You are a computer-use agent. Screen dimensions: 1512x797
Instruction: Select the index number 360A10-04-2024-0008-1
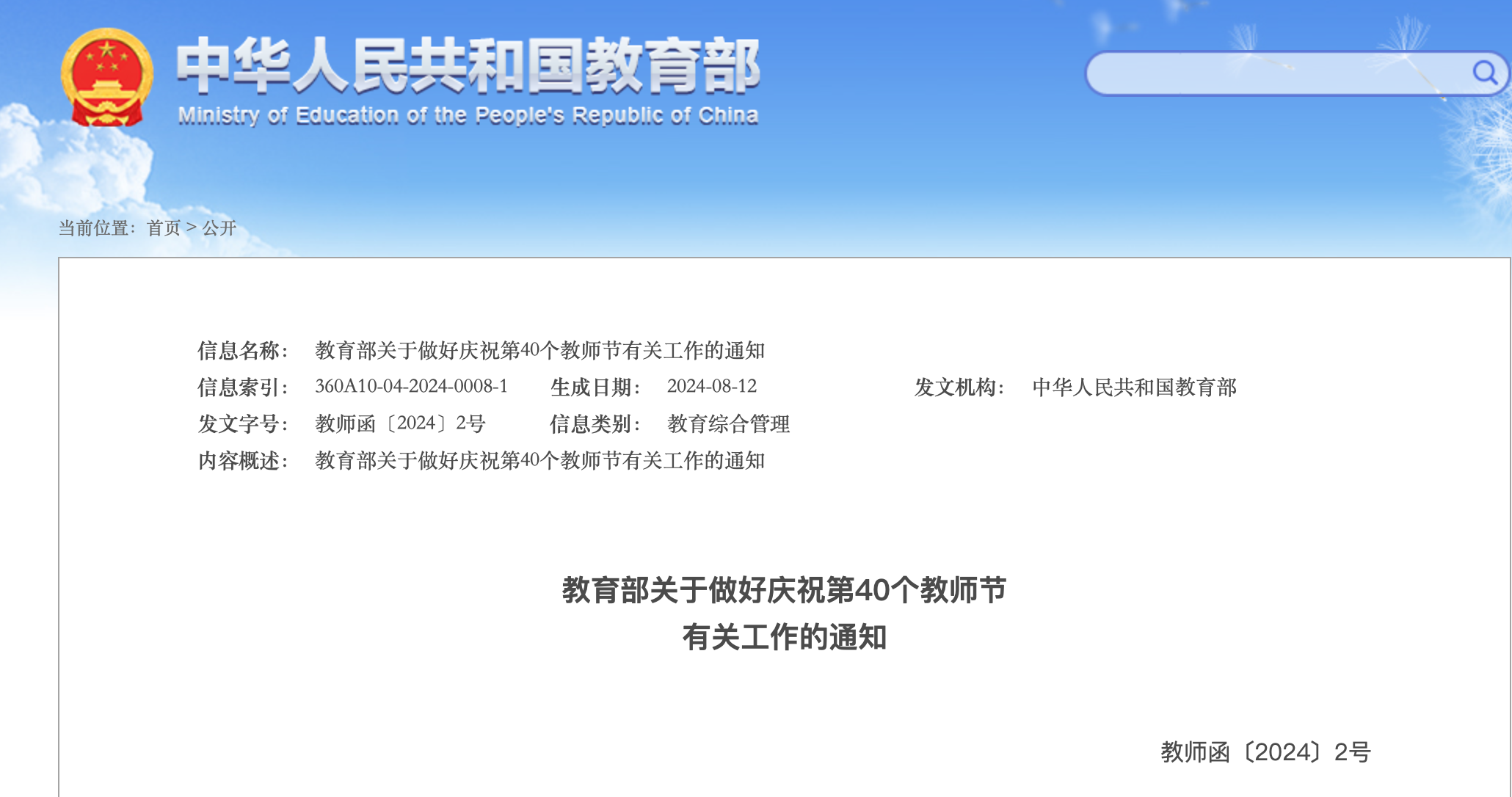click(411, 386)
